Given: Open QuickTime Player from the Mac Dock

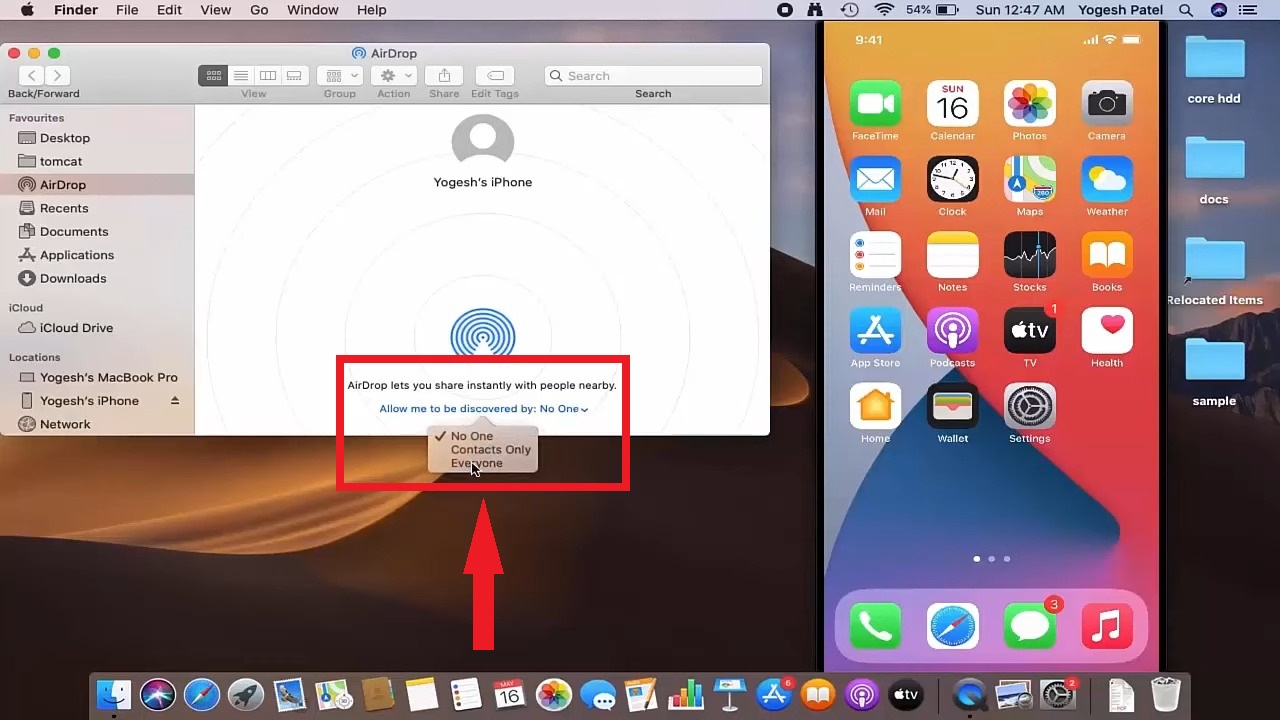Looking at the screenshot, I should pyautogui.click(x=968, y=694).
